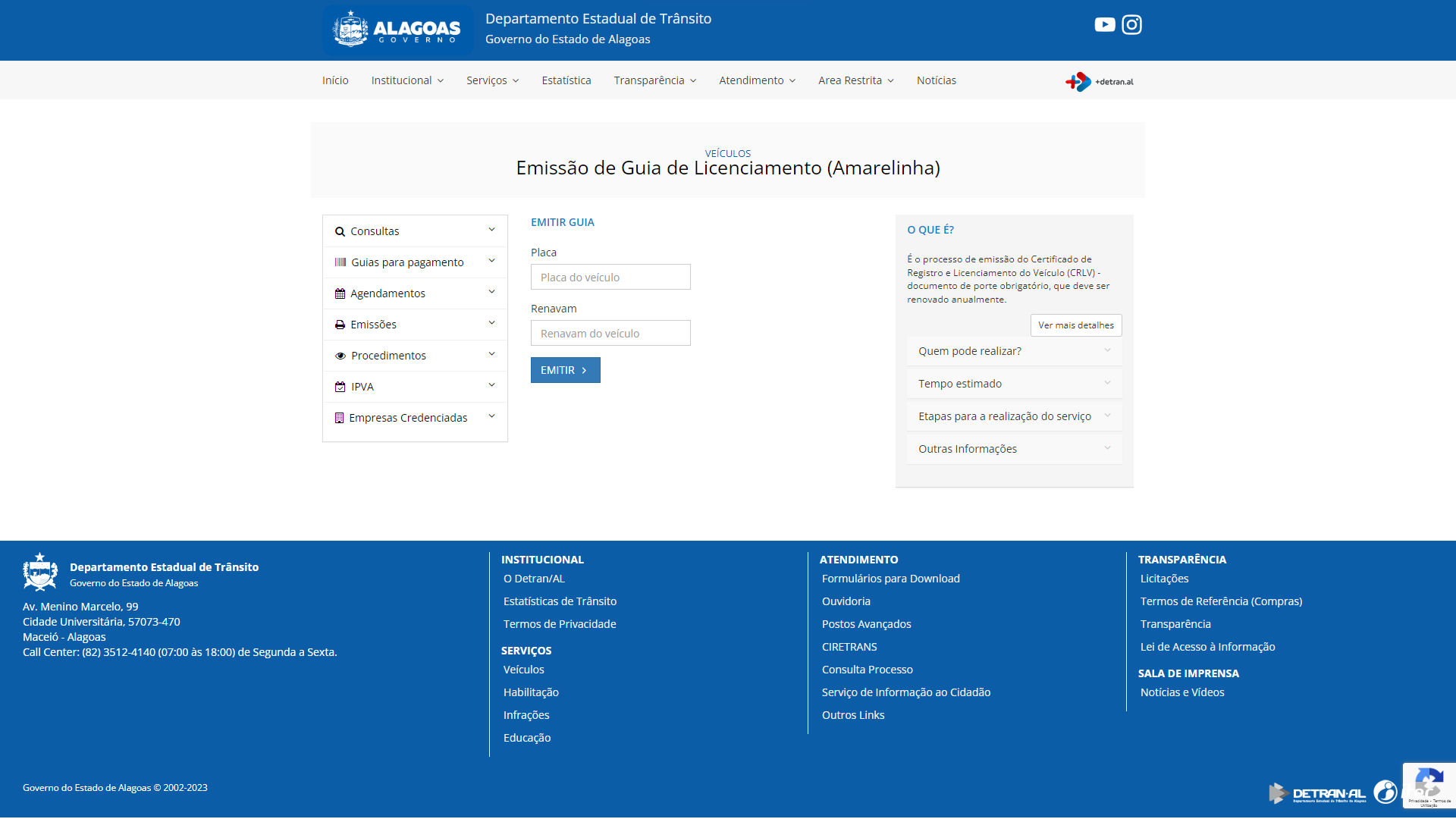Focus the Renavam do veículo field

pyautogui.click(x=610, y=333)
